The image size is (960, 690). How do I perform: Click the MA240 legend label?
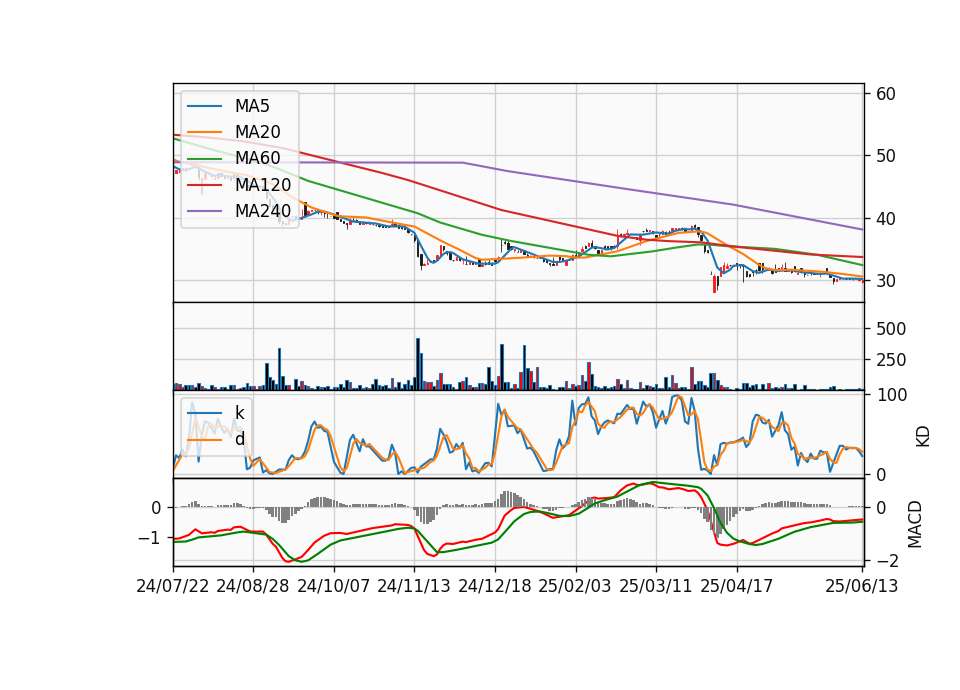coord(263,211)
